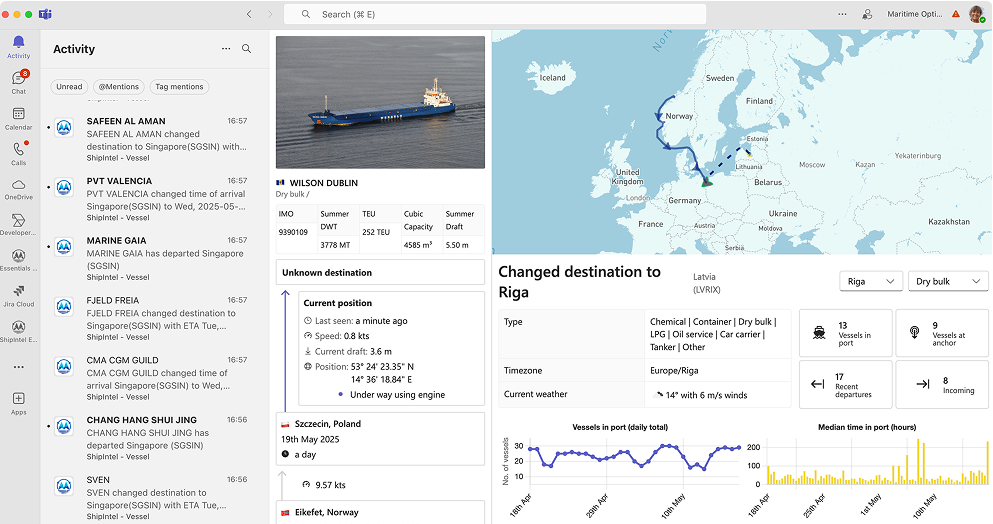Expand the Dry bulk type dropdown
Screen dimensions: 993x524
(947, 282)
